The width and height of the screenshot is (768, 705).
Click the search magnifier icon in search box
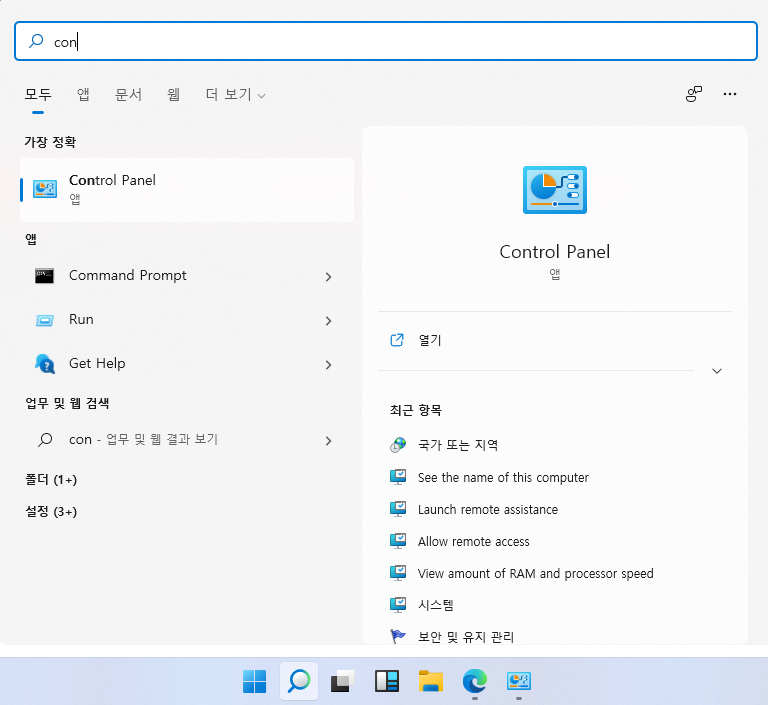[36, 41]
